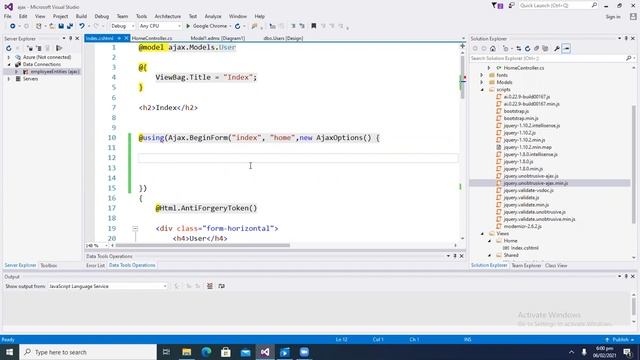Switch to HomeController.cs tab
This screenshot has height=360, width=640.
[152, 38]
